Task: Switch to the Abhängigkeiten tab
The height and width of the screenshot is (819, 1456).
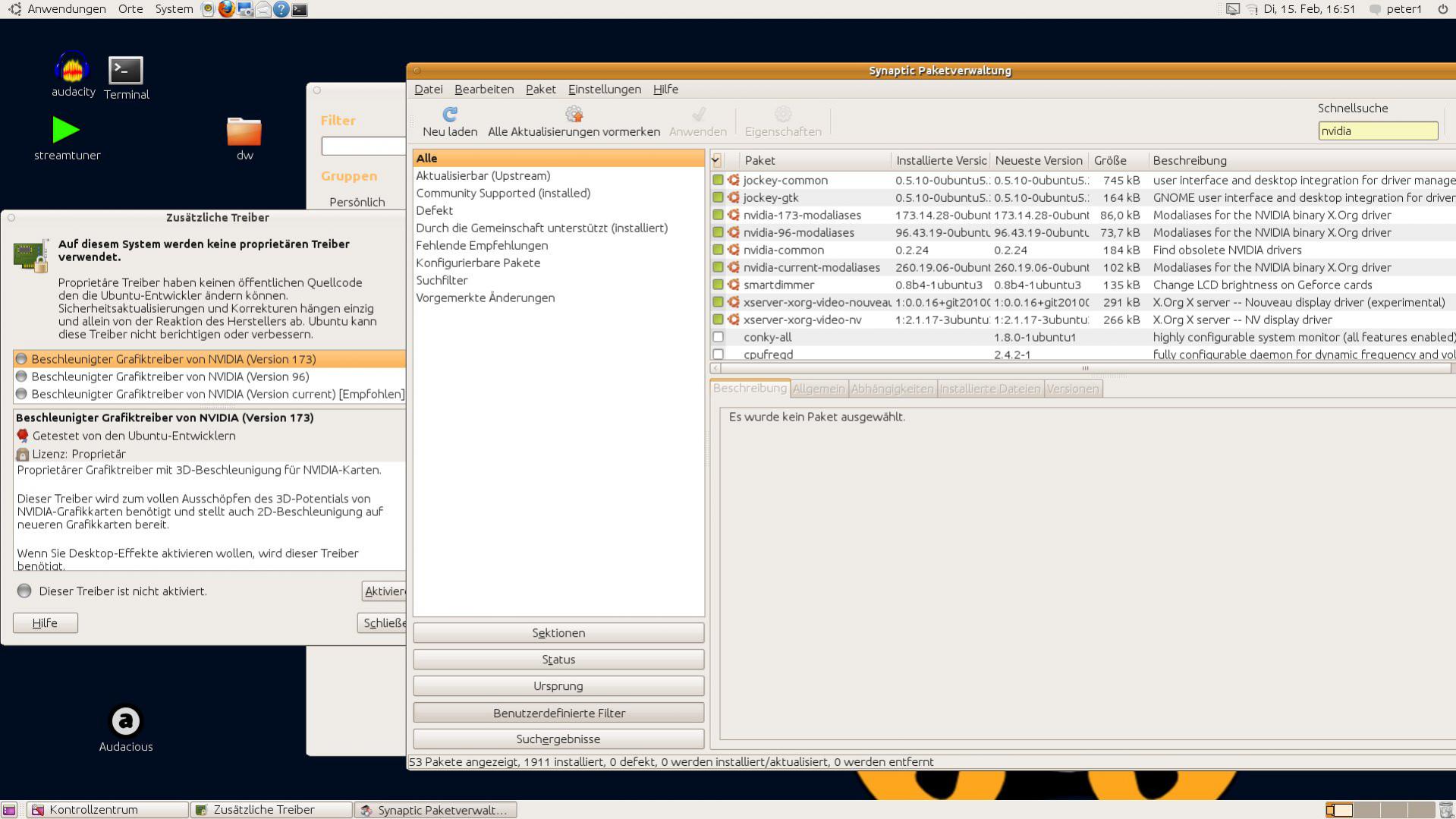Action: coord(892,389)
